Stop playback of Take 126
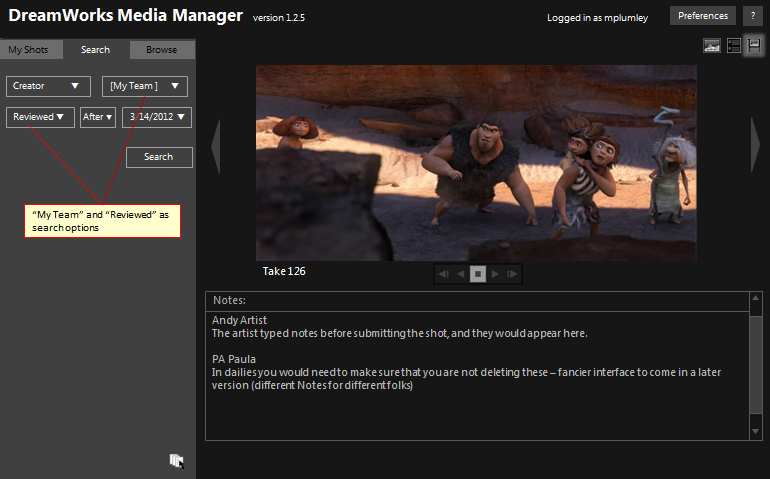 point(478,274)
